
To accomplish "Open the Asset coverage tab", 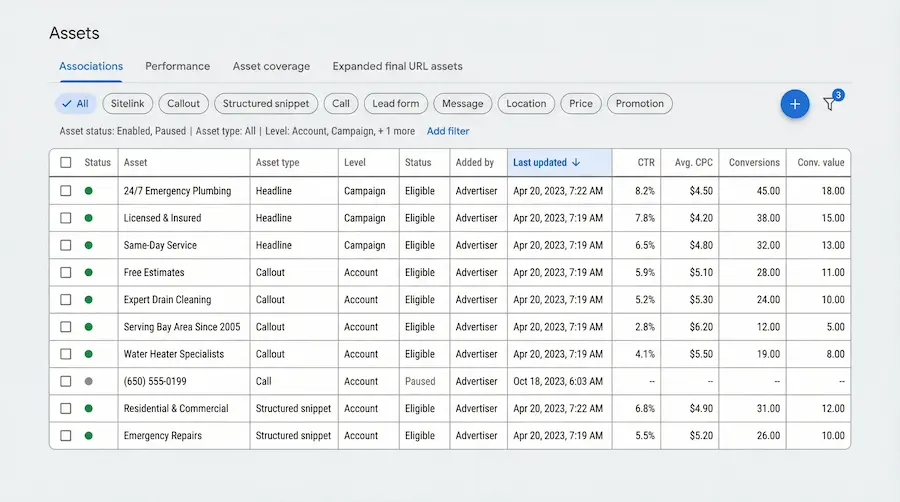I will pyautogui.click(x=271, y=66).
